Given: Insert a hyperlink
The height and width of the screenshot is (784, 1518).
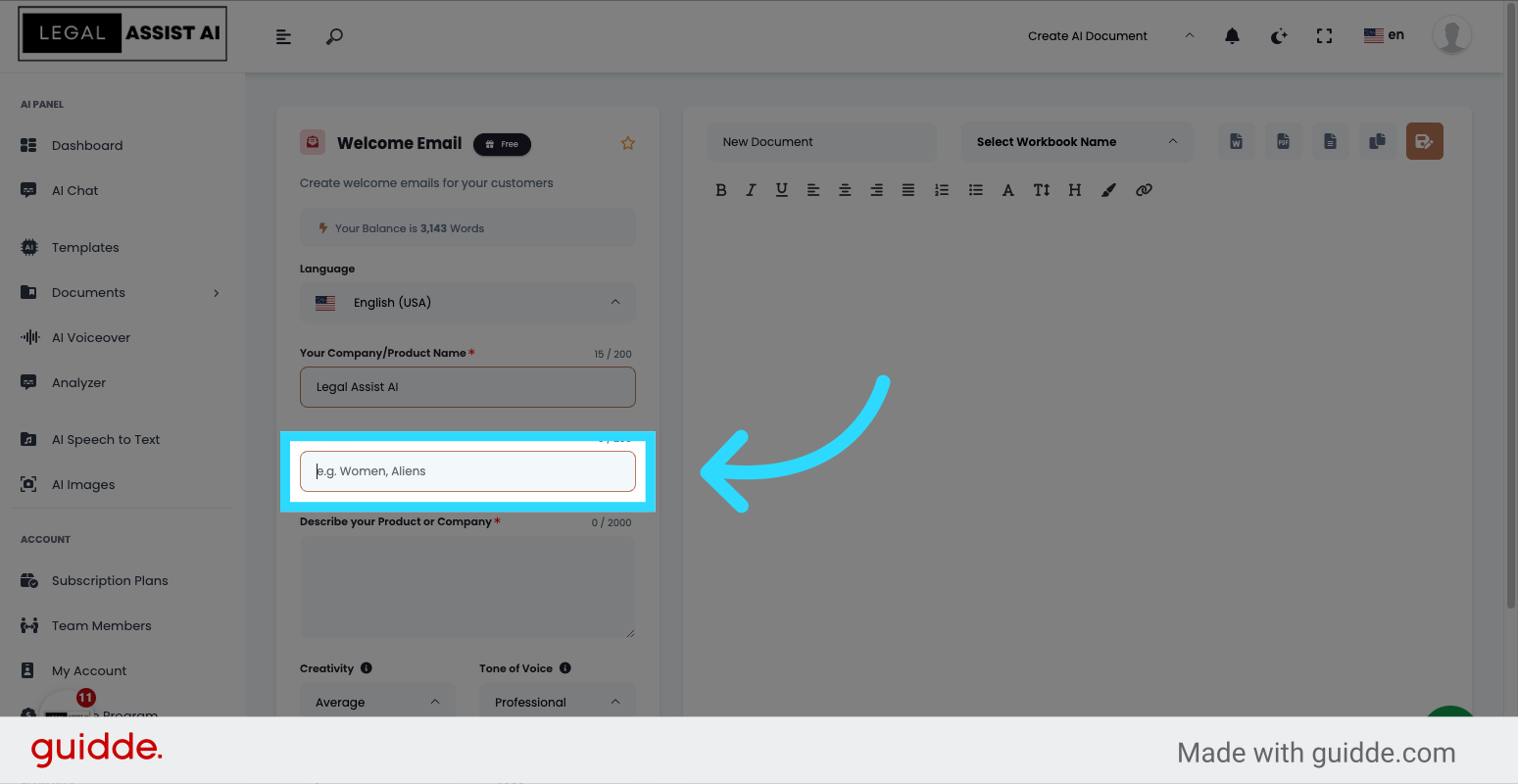Looking at the screenshot, I should click(x=1144, y=190).
